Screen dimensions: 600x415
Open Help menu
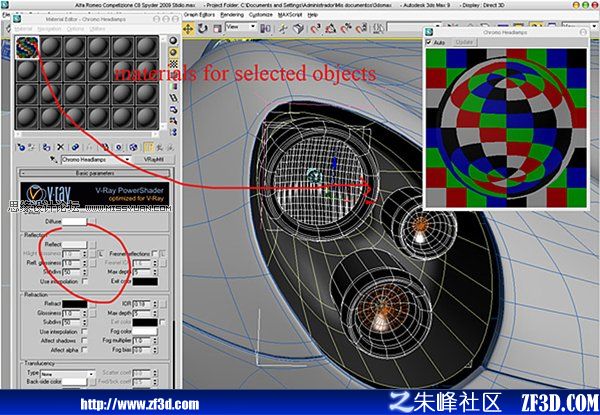(x=313, y=15)
